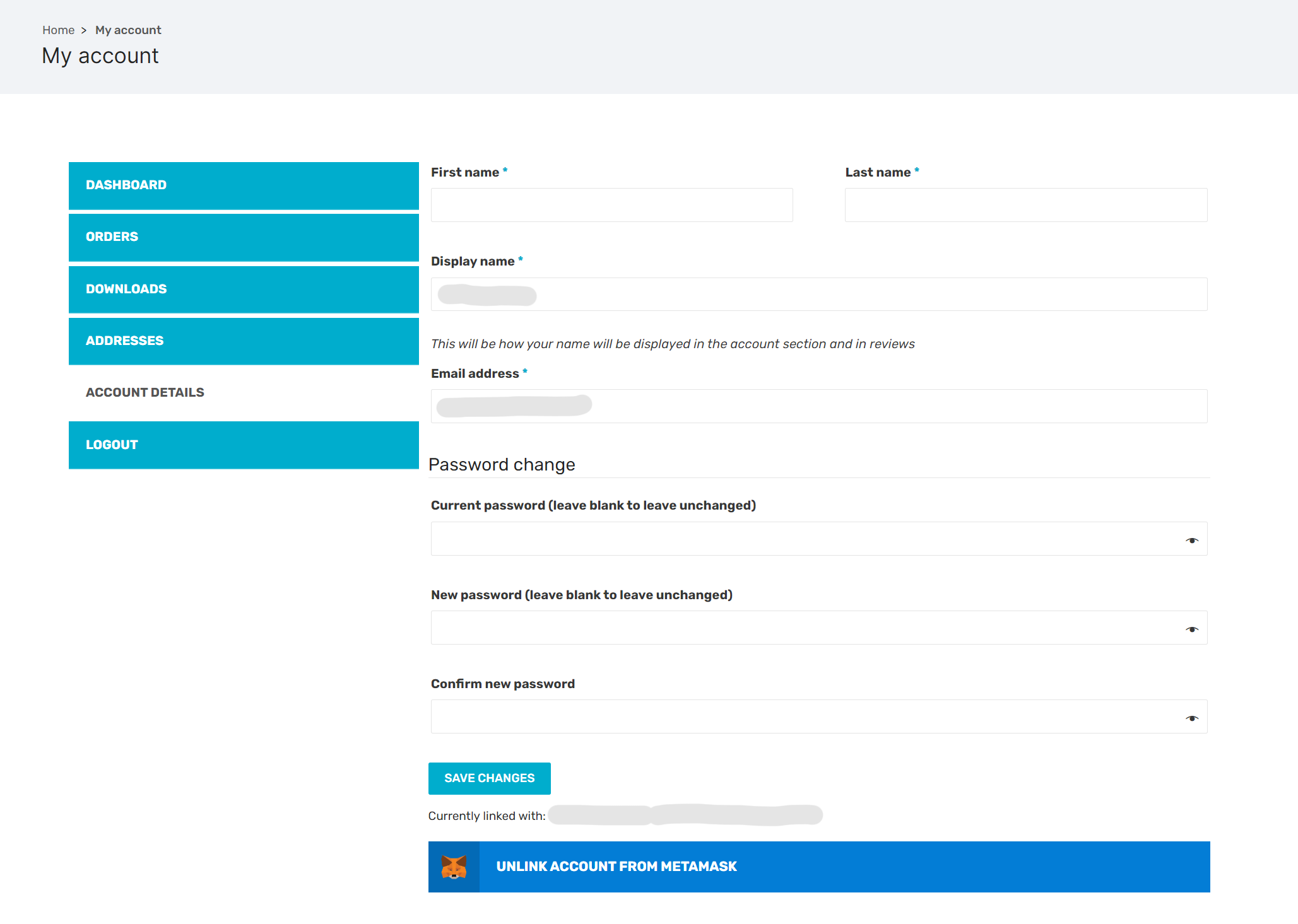Select the Account Details menu item

pyautogui.click(x=145, y=393)
